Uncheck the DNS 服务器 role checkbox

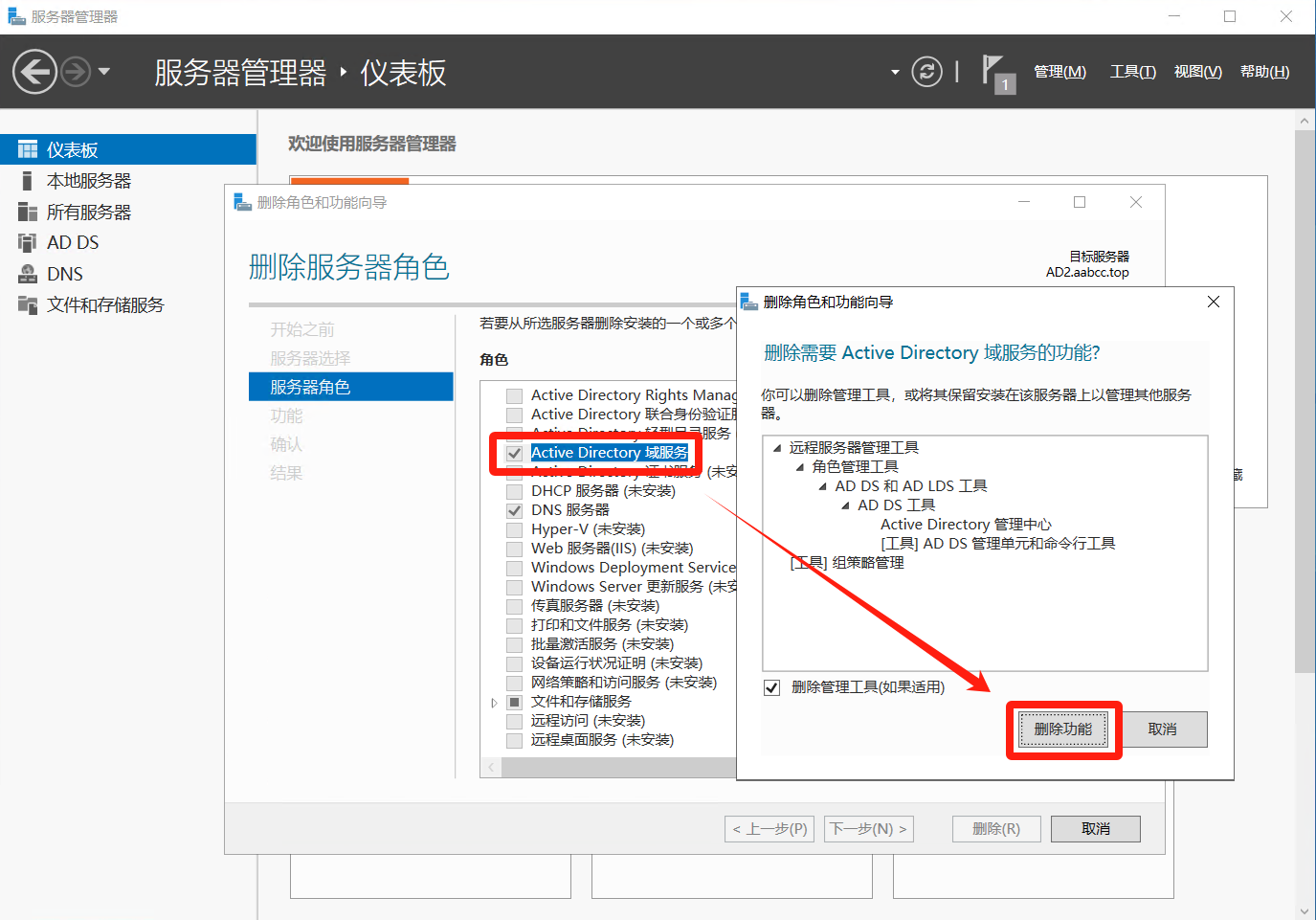point(515,510)
